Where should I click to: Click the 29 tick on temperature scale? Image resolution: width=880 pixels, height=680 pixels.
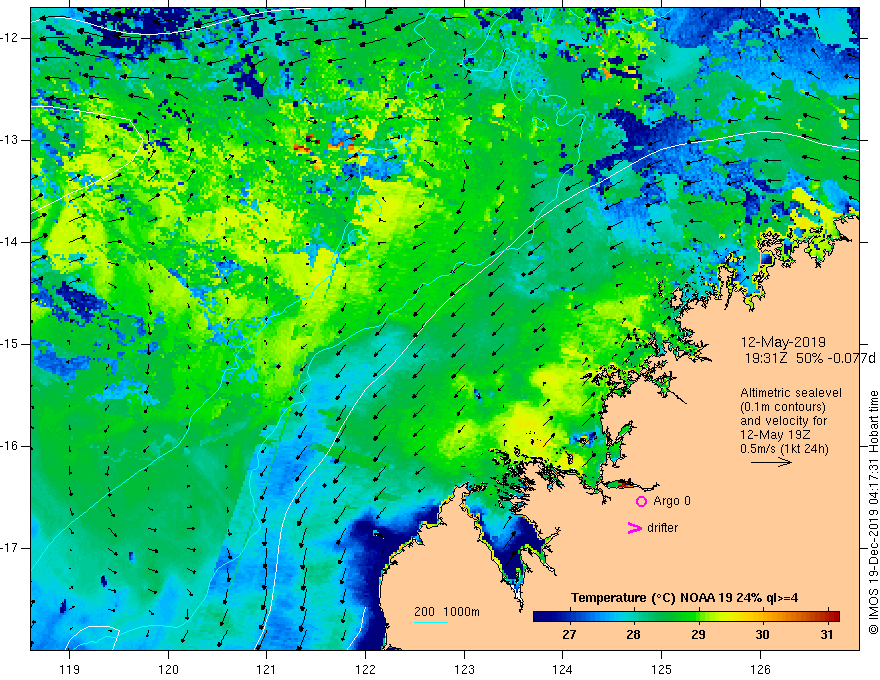pos(698,635)
